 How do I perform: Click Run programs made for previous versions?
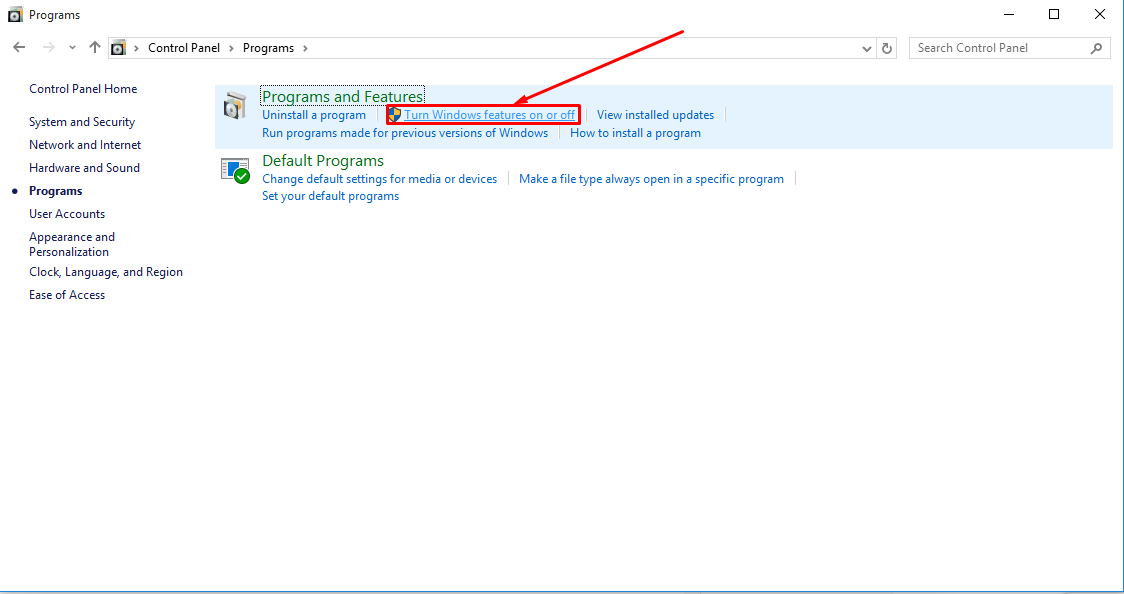click(x=405, y=133)
